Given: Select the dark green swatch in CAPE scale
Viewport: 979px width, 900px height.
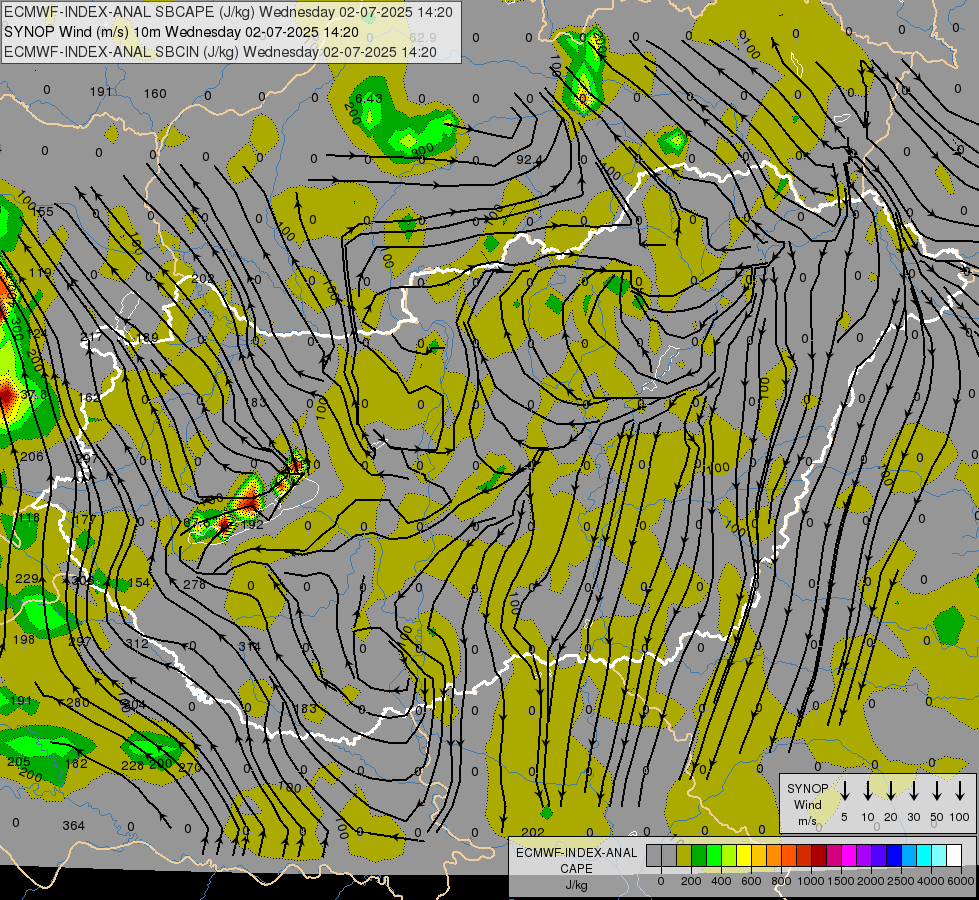Looking at the screenshot, I should point(699,855).
